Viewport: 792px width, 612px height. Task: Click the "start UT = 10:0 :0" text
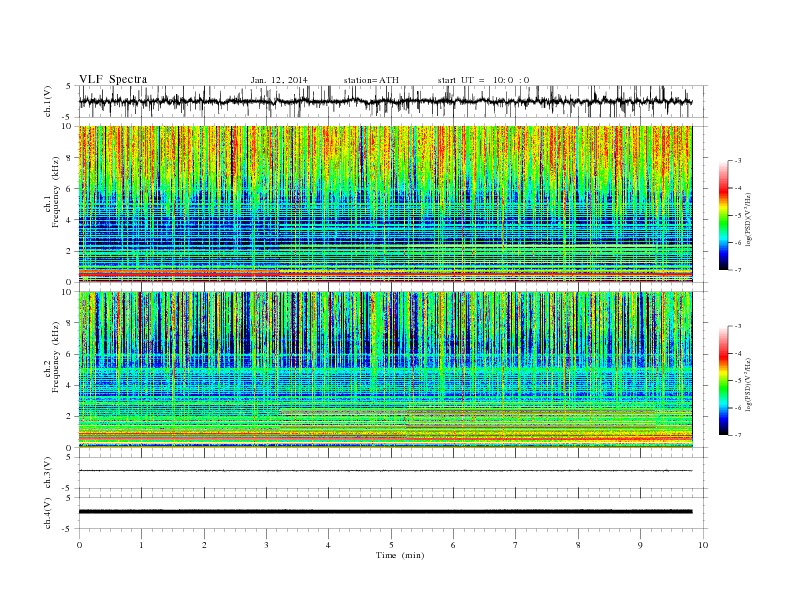coord(483,80)
